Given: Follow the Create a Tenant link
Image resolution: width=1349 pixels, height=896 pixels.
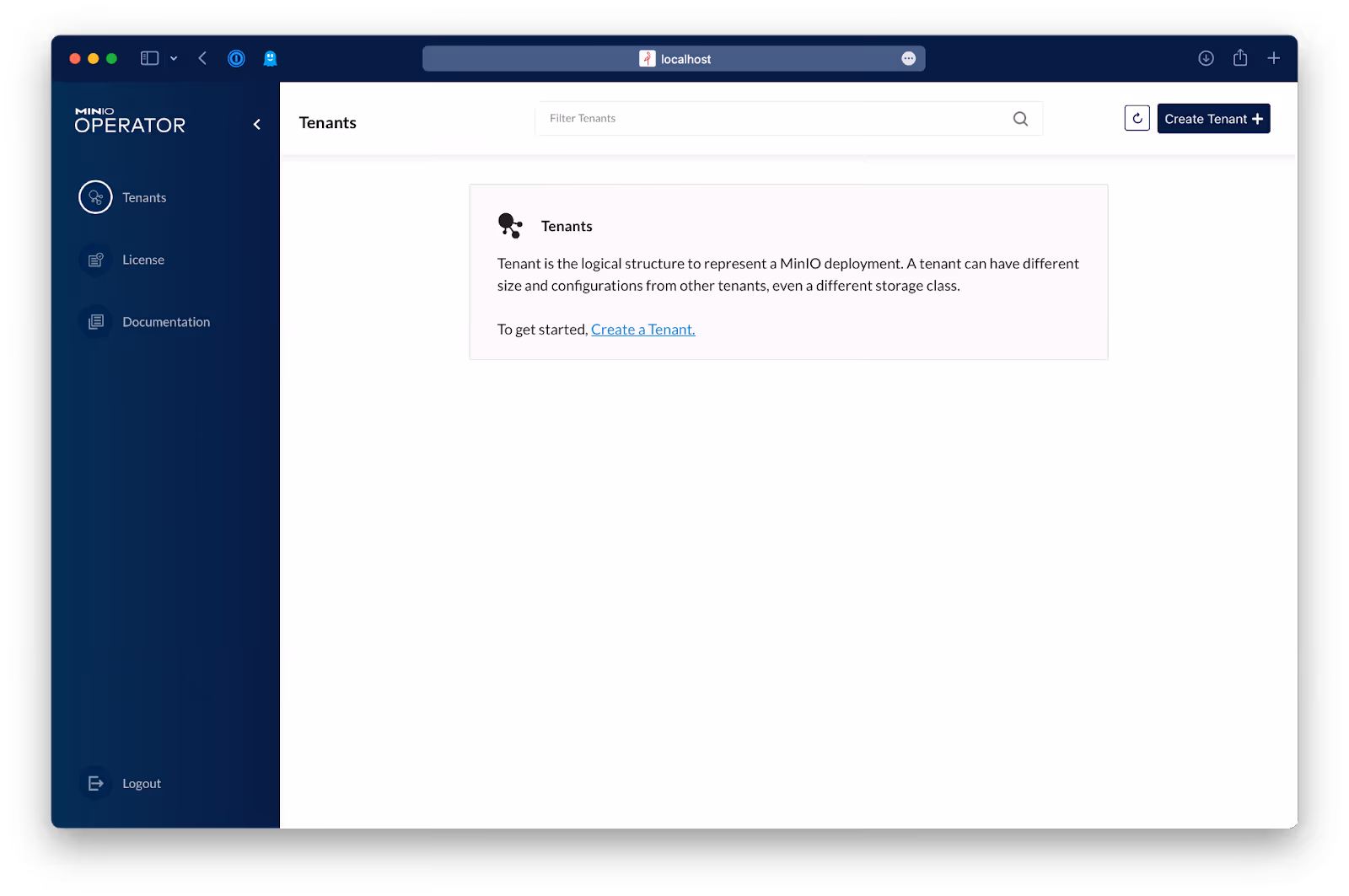Looking at the screenshot, I should pyautogui.click(x=643, y=330).
